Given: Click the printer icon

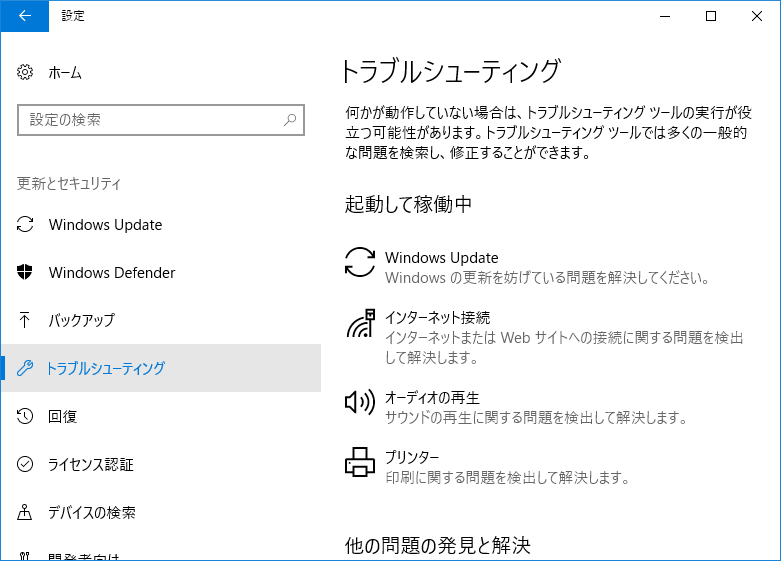Looking at the screenshot, I should [360, 462].
